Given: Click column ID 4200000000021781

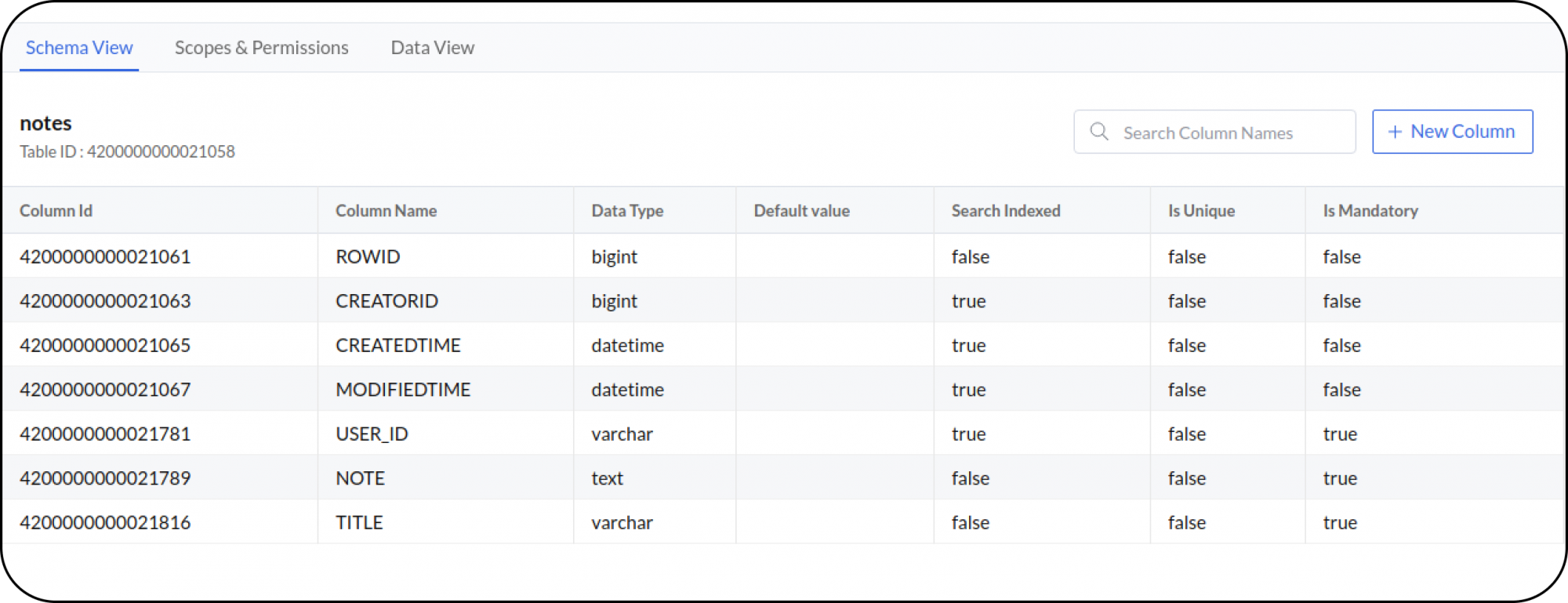Looking at the screenshot, I should (x=105, y=434).
